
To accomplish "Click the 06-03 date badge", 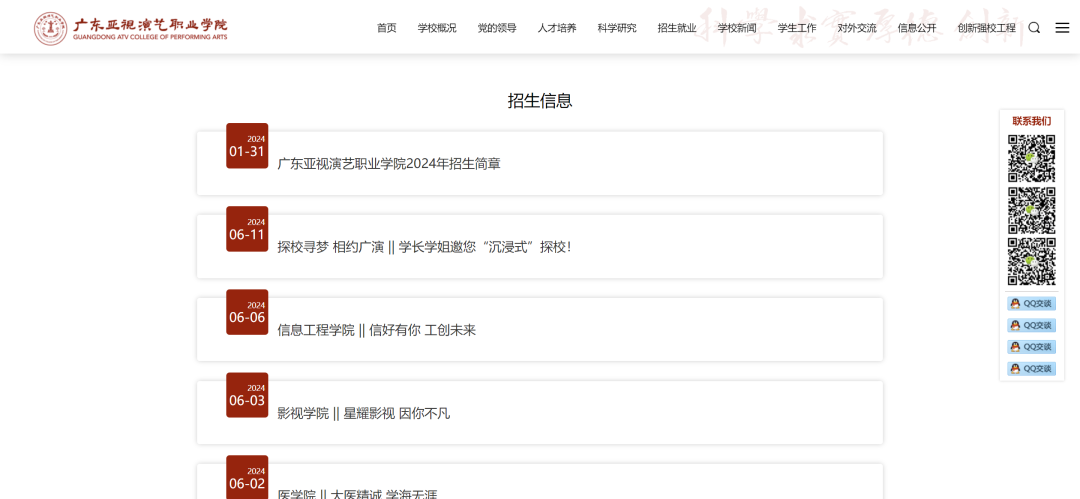I will (x=247, y=395).
